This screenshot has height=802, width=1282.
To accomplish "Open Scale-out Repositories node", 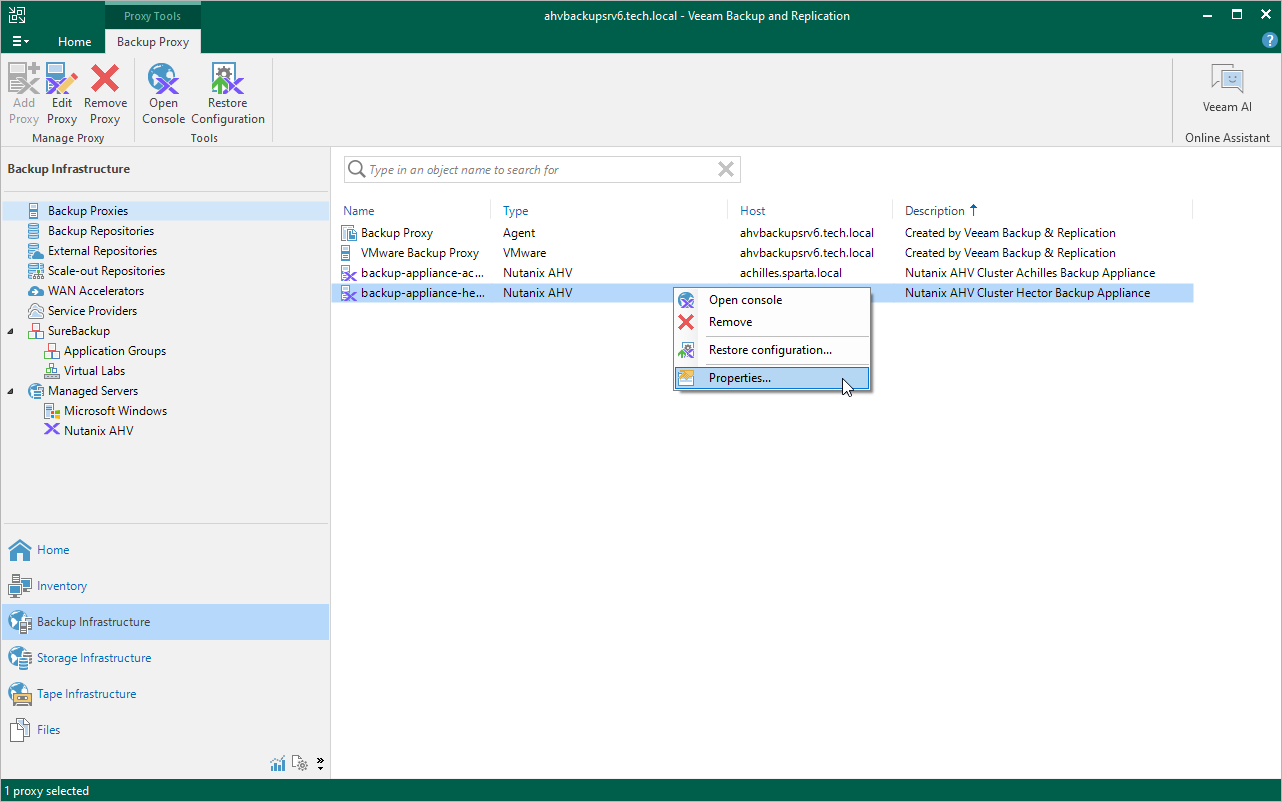I will [x=106, y=271].
